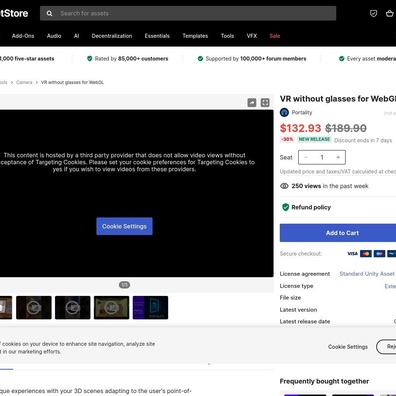Open the shopping cart icon
Screen dimensions: 396x396
[x=389, y=14]
